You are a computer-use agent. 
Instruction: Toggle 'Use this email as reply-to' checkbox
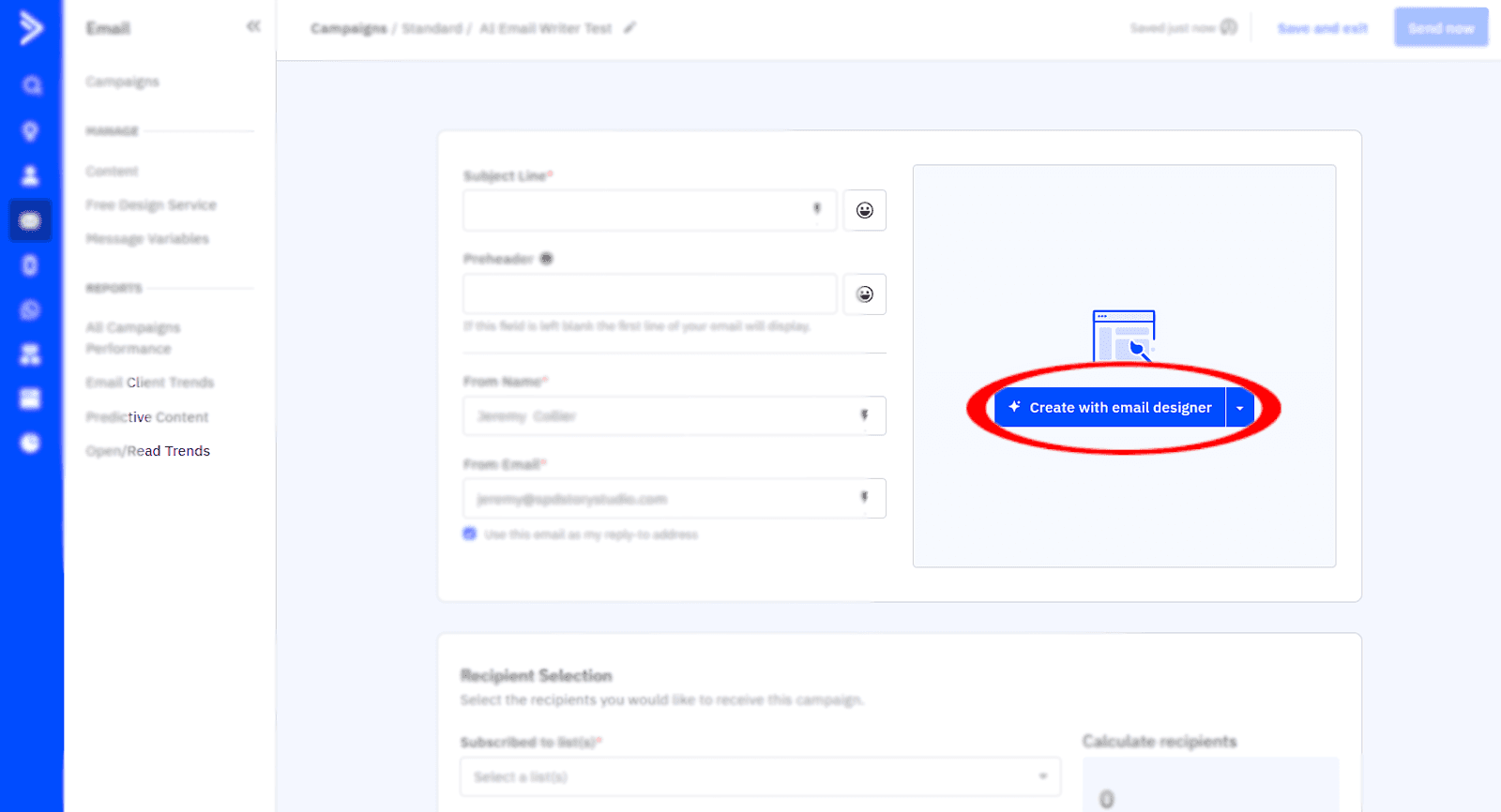pos(470,534)
